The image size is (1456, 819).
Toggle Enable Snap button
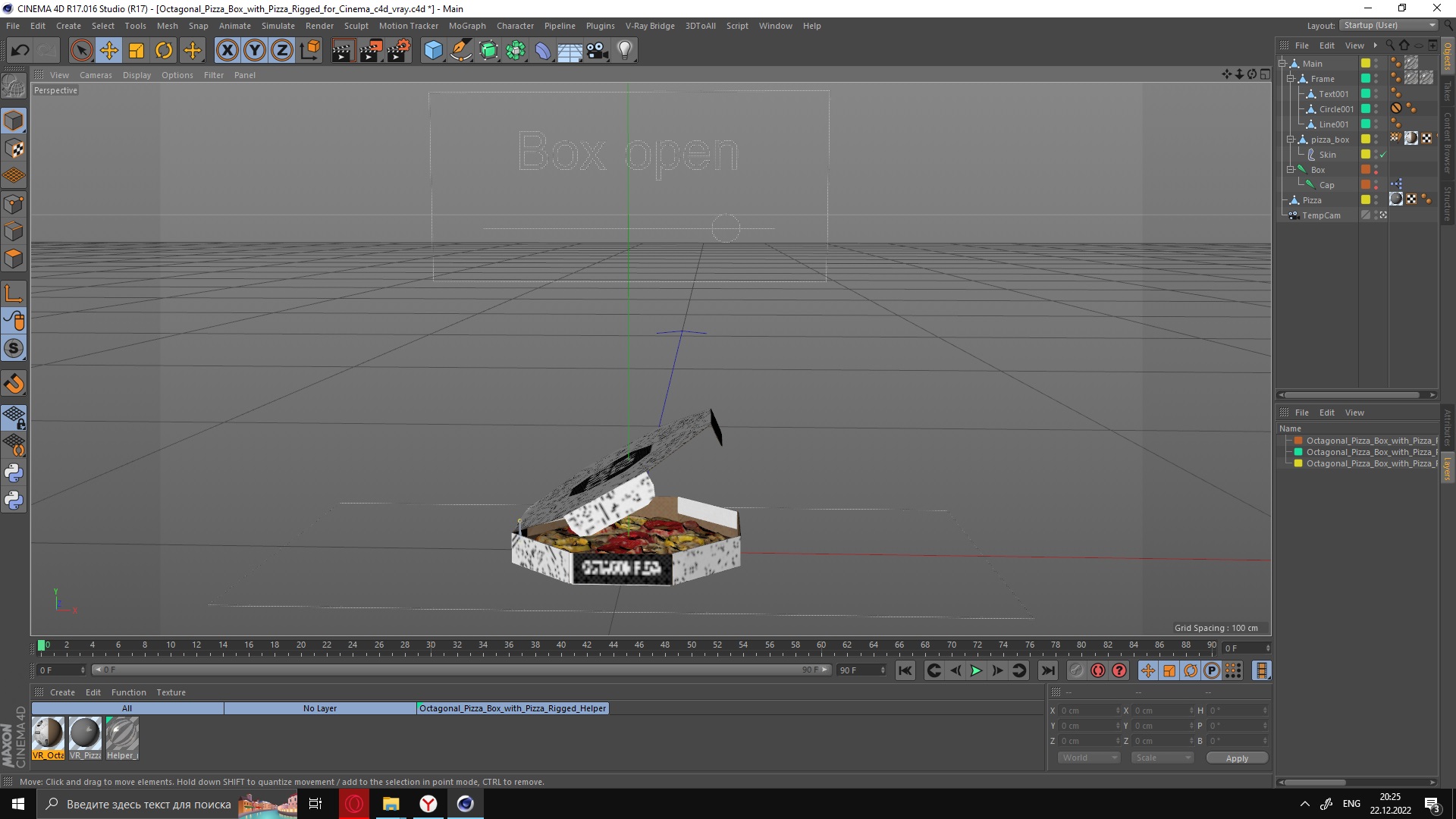[x=14, y=384]
